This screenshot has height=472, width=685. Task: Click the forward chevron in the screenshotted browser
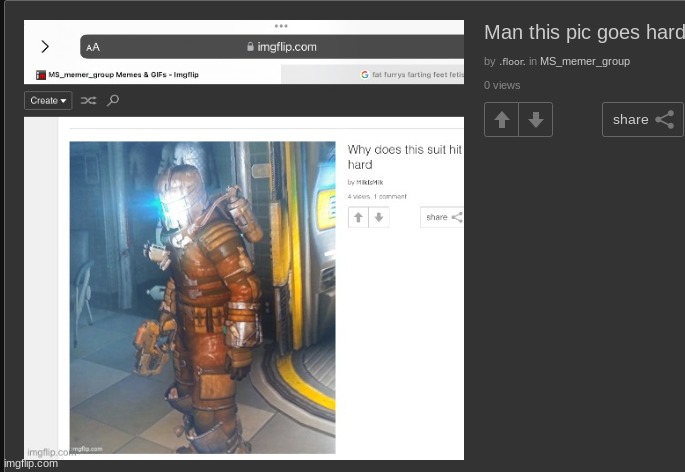tap(45, 46)
